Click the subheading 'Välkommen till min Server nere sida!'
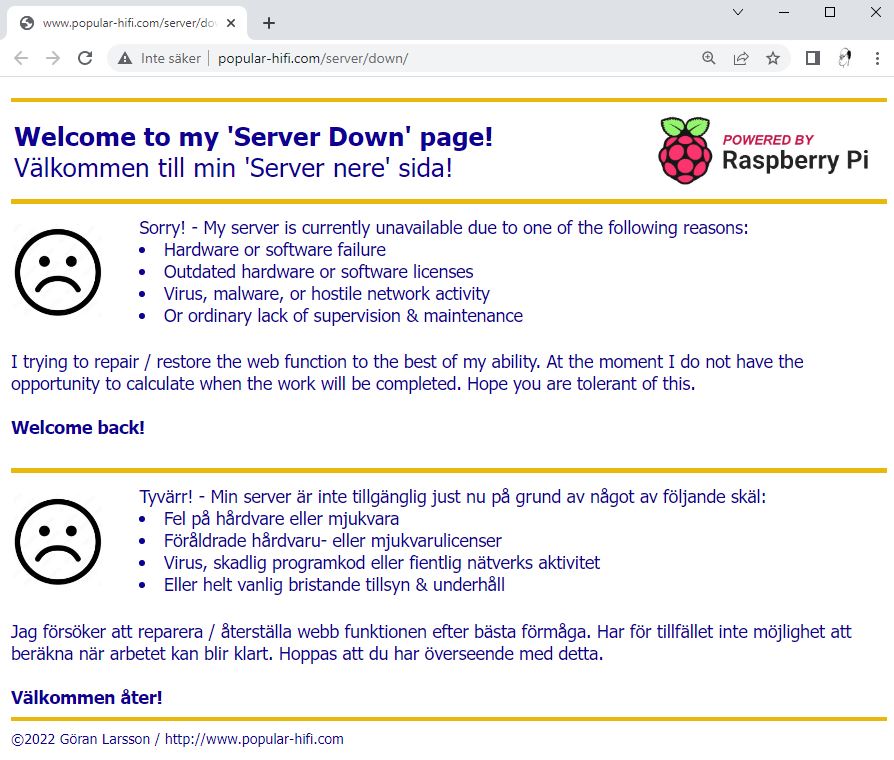Image resolution: width=894 pixels, height=760 pixels. click(x=233, y=168)
